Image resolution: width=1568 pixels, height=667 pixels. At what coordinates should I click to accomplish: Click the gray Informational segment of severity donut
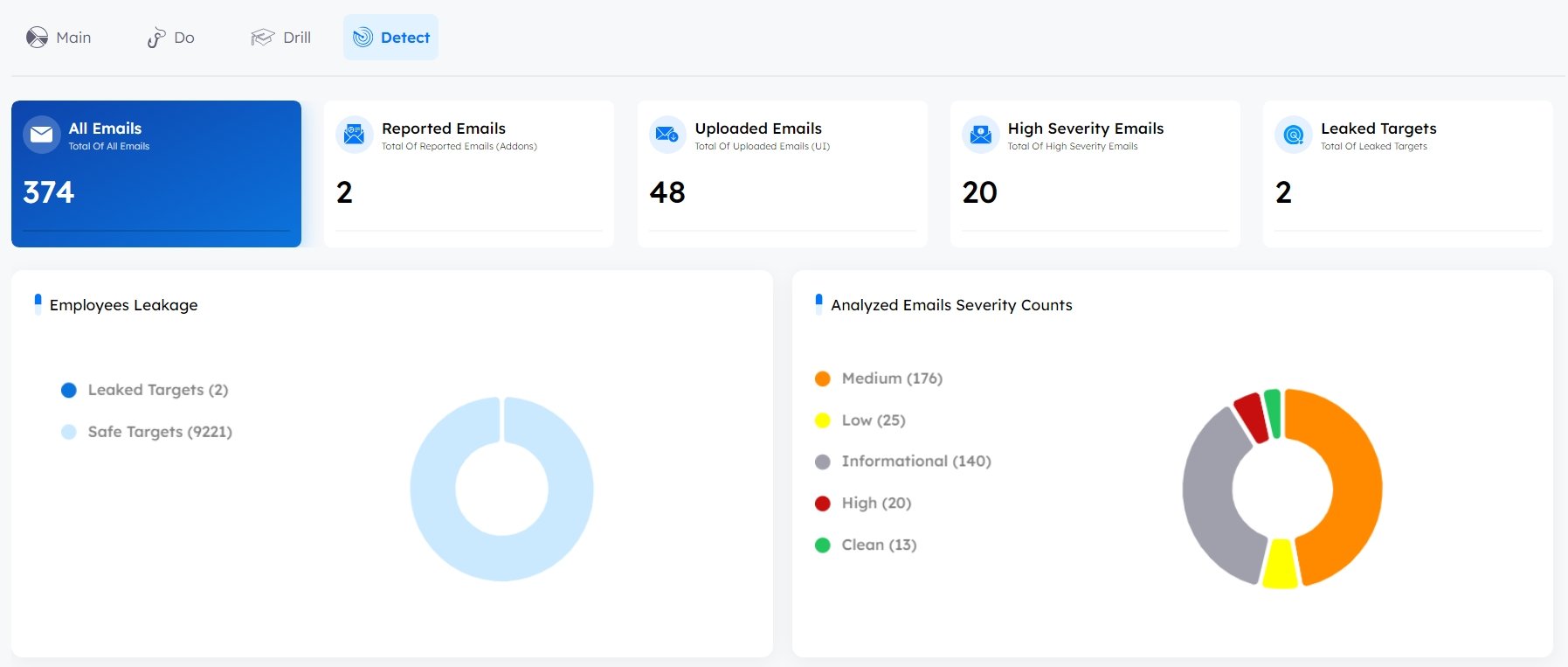pyautogui.click(x=1206, y=494)
